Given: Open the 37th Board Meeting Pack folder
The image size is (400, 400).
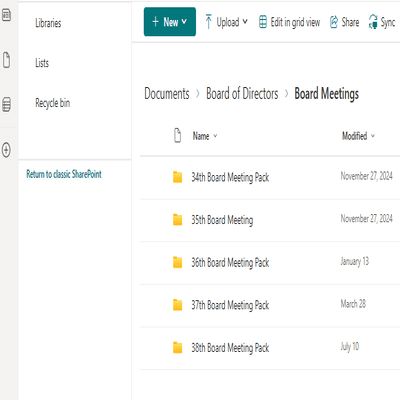Looking at the screenshot, I should point(230,305).
